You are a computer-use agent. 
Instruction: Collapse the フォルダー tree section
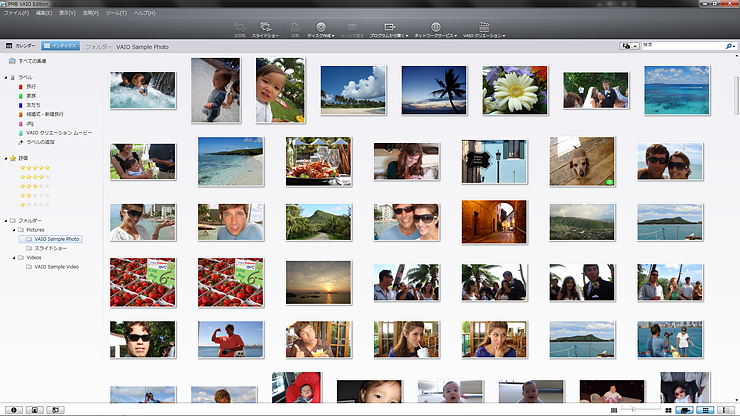point(5,220)
